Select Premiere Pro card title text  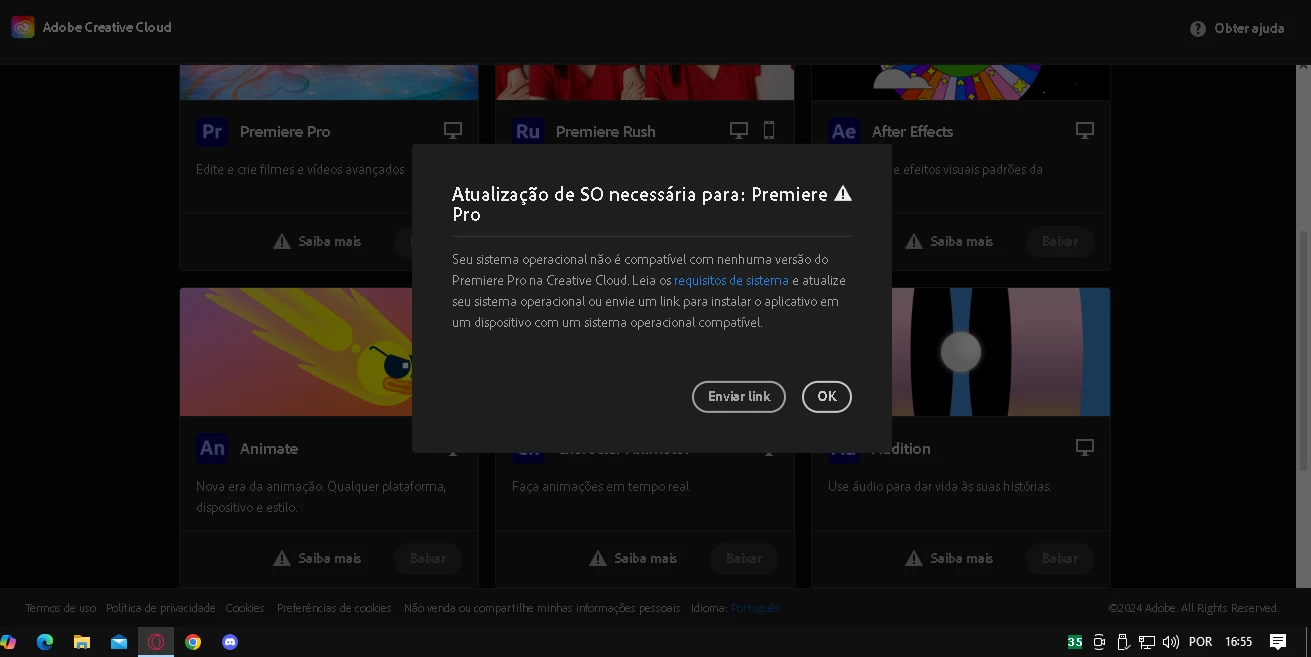click(285, 132)
